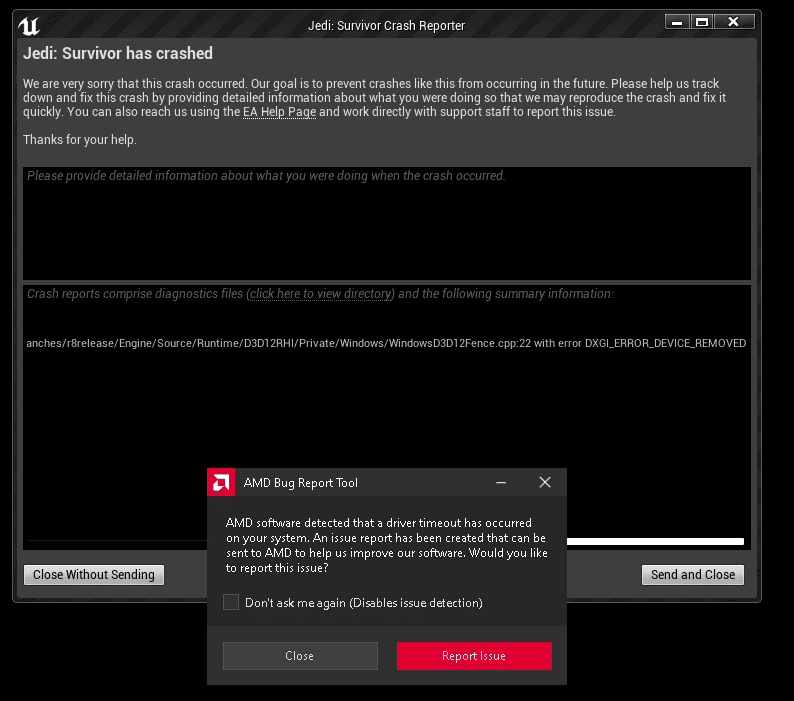Click the AMD Bug Report Tool title
Viewport: 794px width, 701px height.
(301, 483)
